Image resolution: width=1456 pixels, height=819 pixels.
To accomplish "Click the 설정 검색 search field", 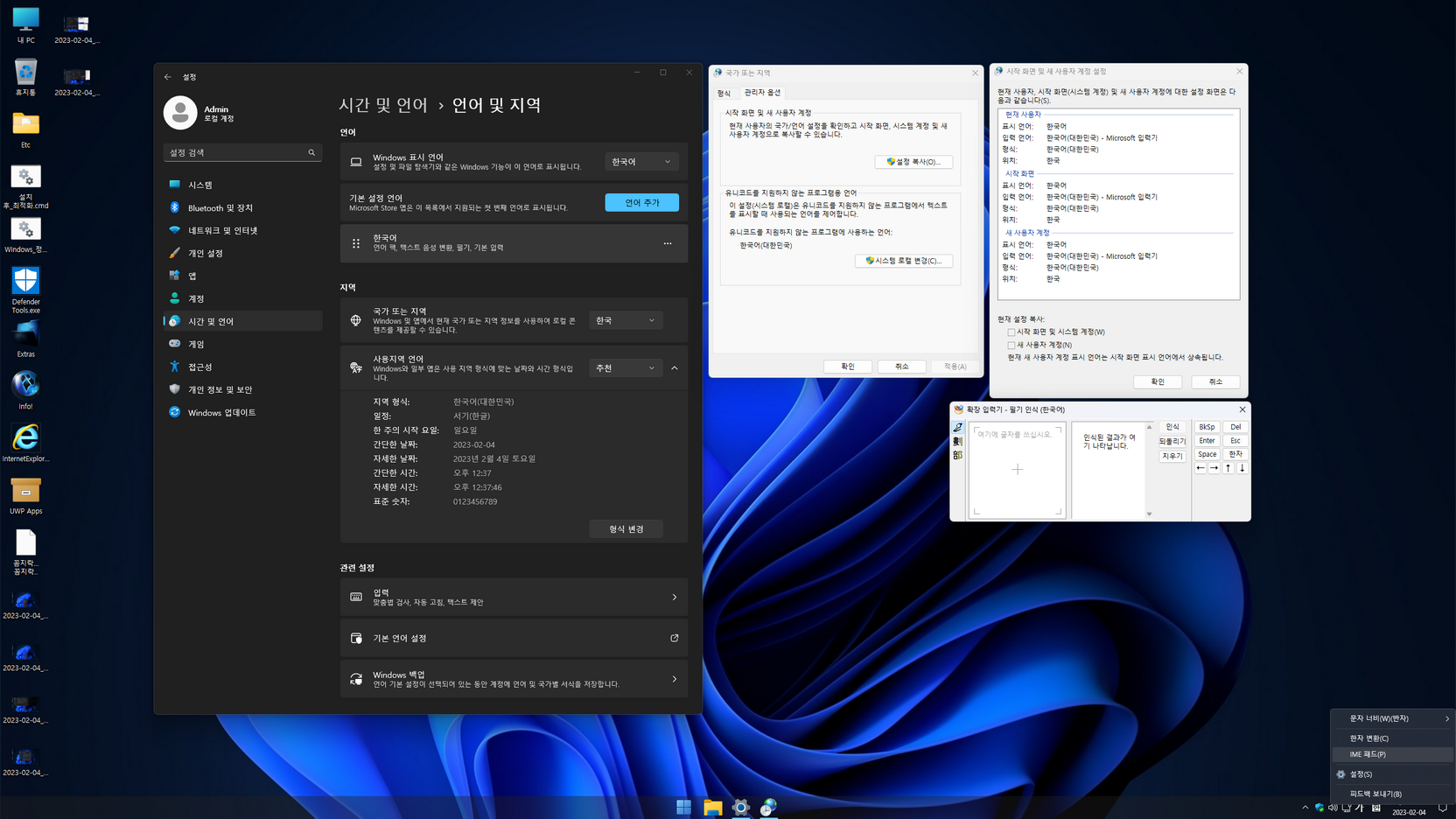I will (242, 152).
